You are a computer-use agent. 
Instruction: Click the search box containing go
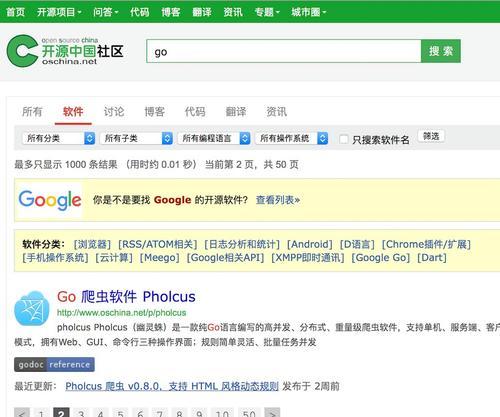point(284,51)
